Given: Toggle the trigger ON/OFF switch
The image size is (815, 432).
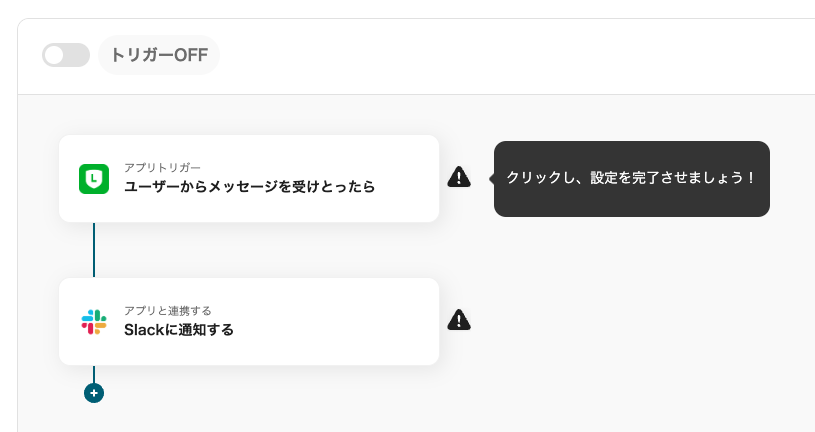Looking at the screenshot, I should tap(66, 55).
